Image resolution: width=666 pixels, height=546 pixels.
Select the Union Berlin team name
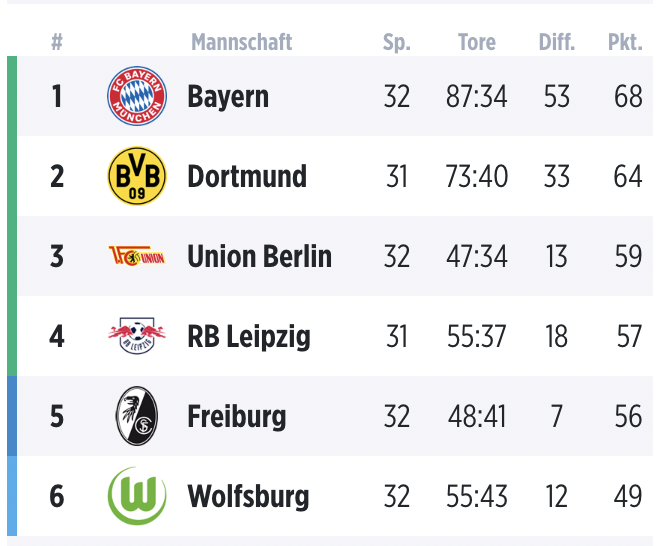(x=259, y=257)
